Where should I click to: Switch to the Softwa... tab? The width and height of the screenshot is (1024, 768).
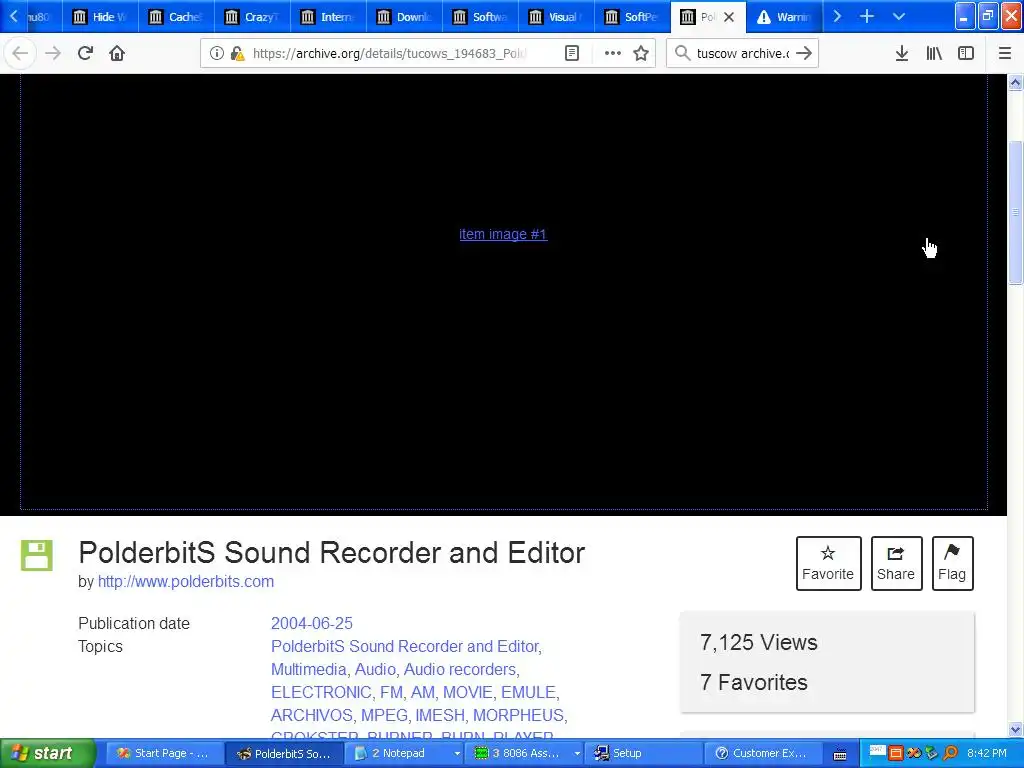(x=481, y=16)
